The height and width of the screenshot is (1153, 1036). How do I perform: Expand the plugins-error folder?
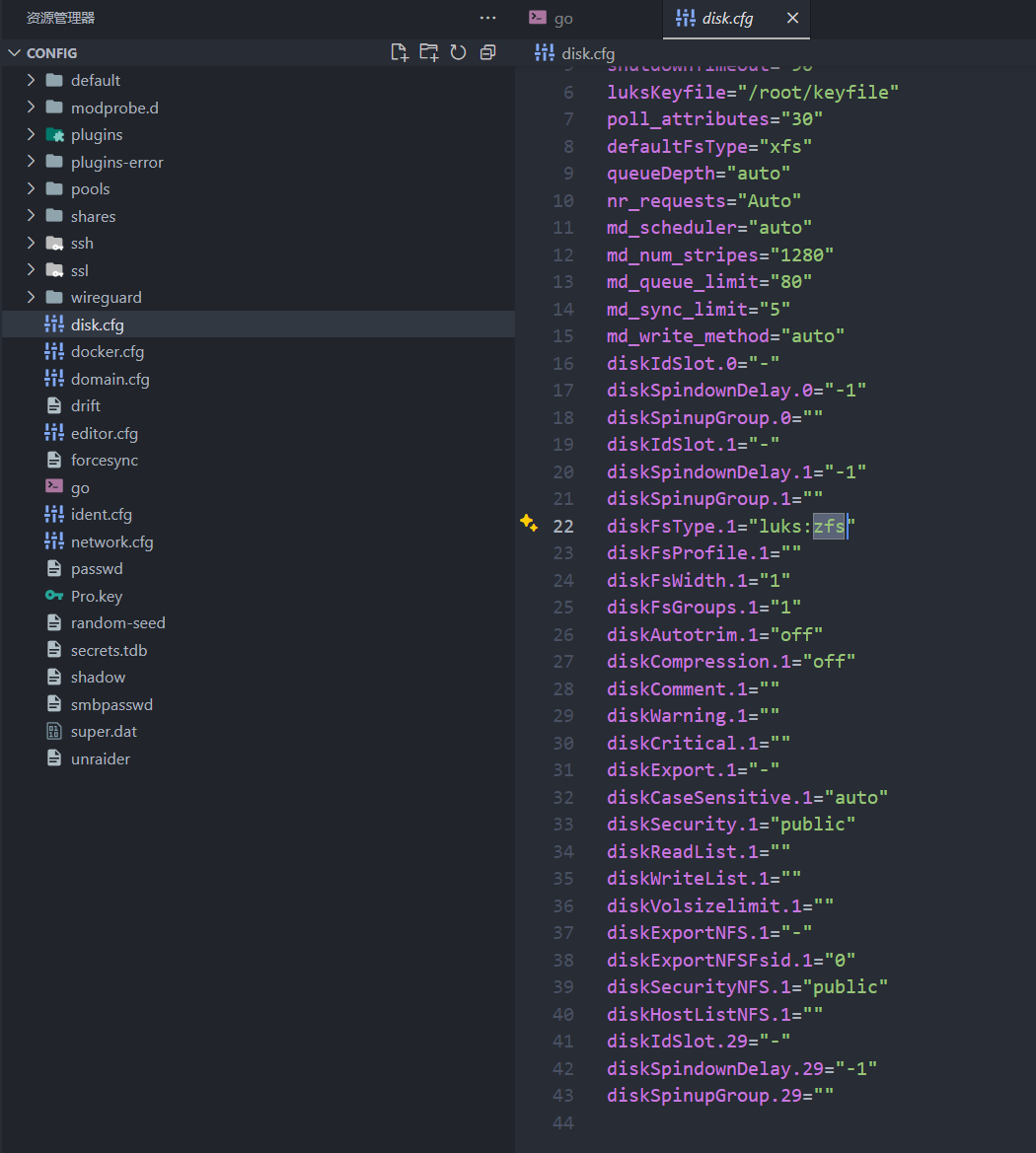pos(31,162)
